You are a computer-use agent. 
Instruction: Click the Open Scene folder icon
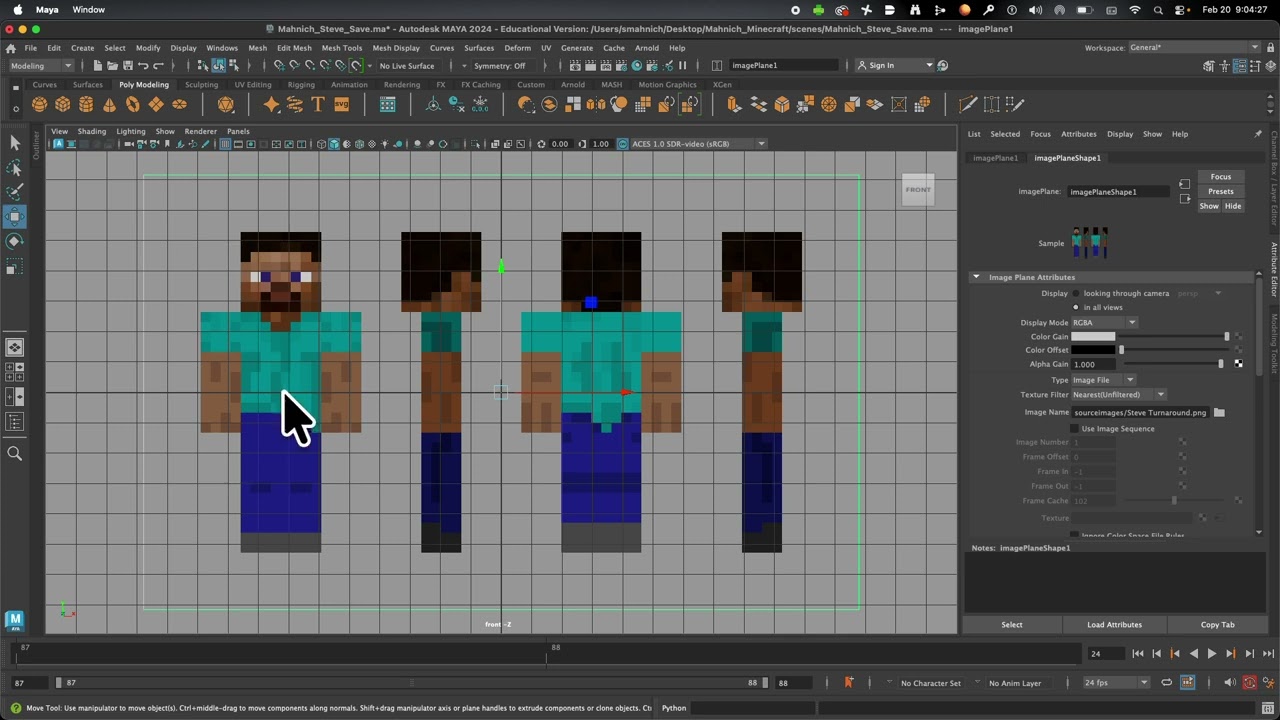[x=112, y=65]
